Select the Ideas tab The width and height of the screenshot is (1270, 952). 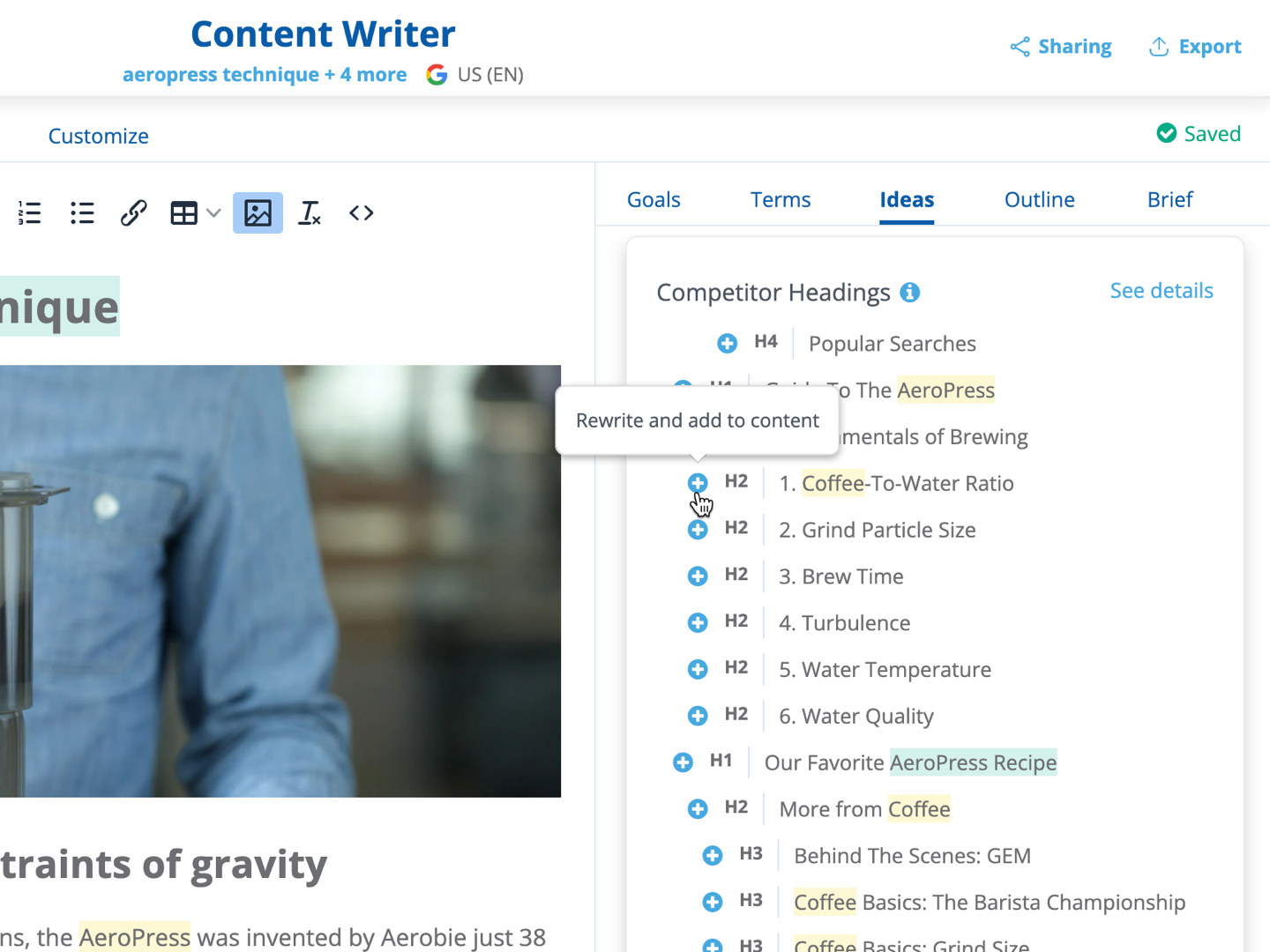point(907,200)
